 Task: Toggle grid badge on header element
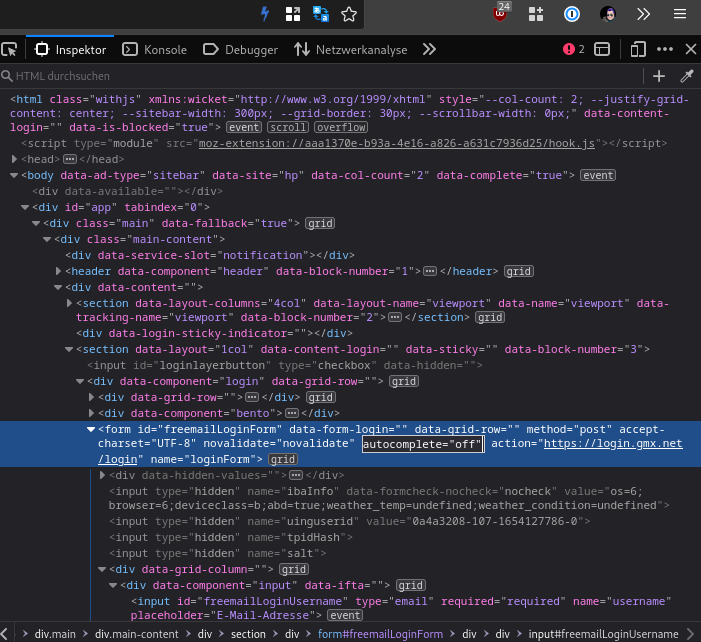519,271
